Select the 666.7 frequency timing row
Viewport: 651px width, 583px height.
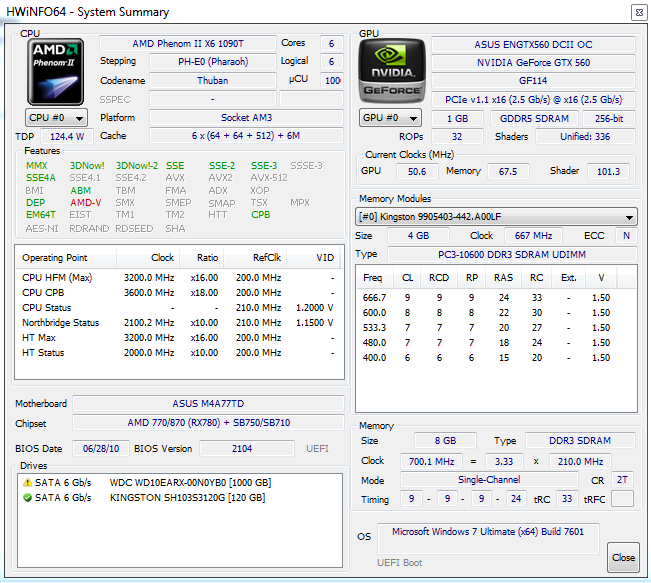496,298
